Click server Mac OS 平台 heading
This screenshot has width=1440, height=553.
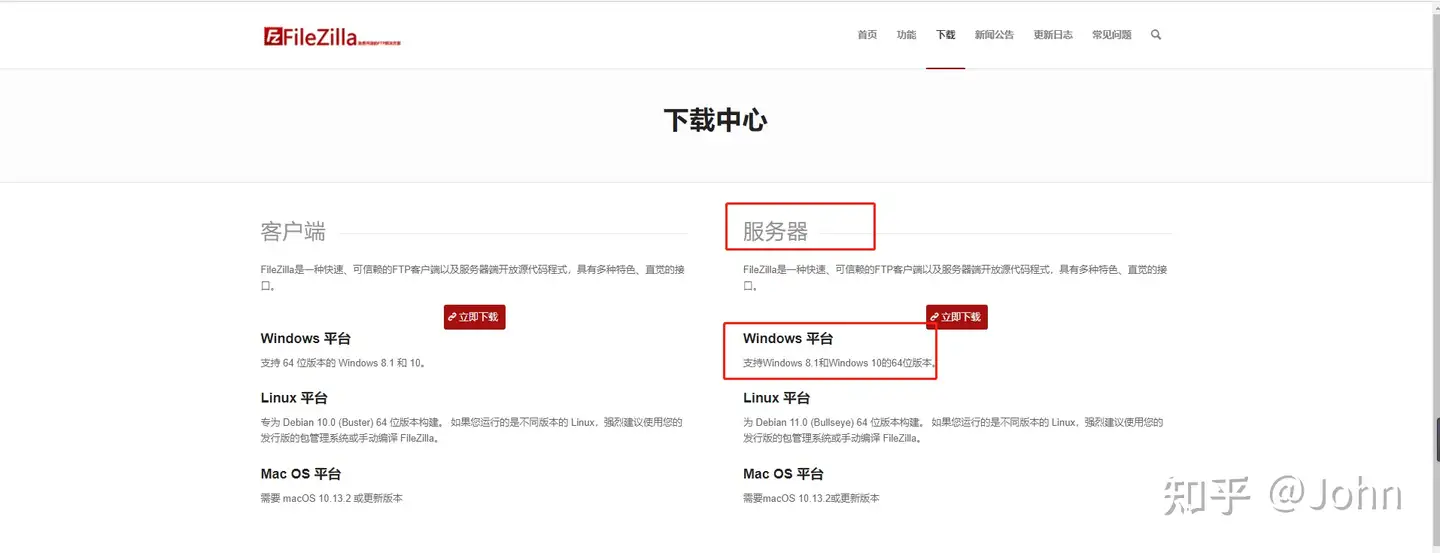[x=783, y=474]
